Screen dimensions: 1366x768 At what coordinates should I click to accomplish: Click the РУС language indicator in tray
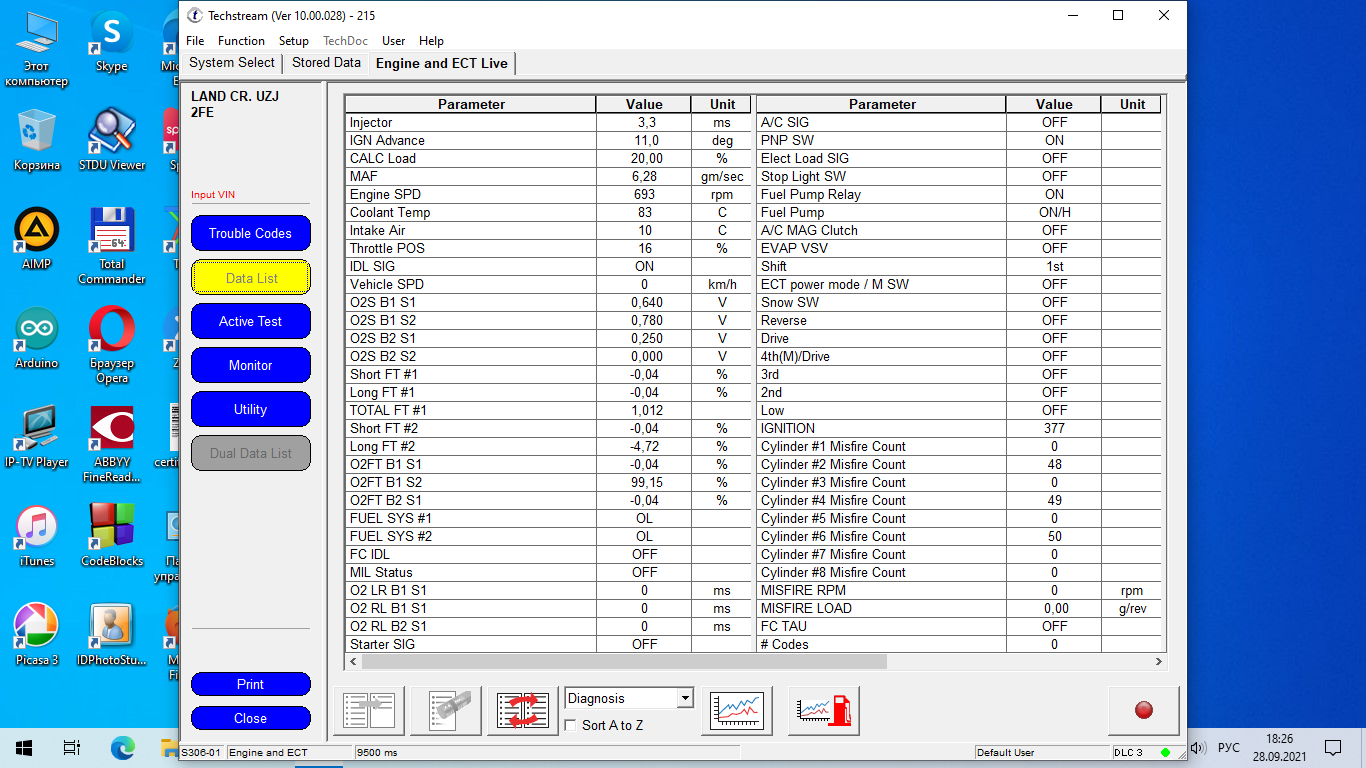pos(1229,747)
